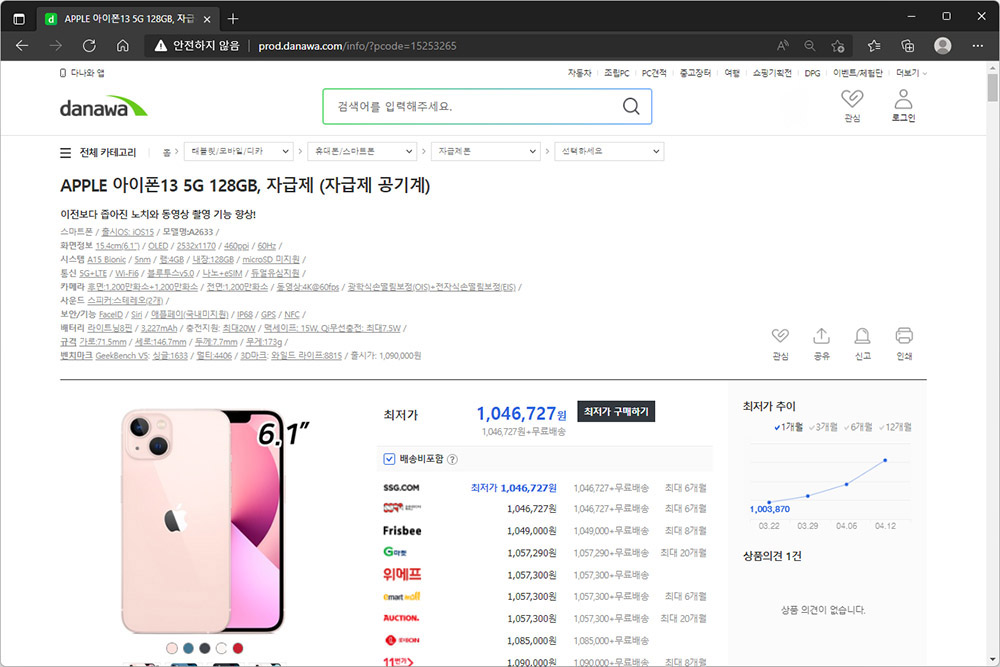Viewport: 1000px width, 667px height.
Task: Open AUCTION seller offer
Action: (x=545, y=618)
